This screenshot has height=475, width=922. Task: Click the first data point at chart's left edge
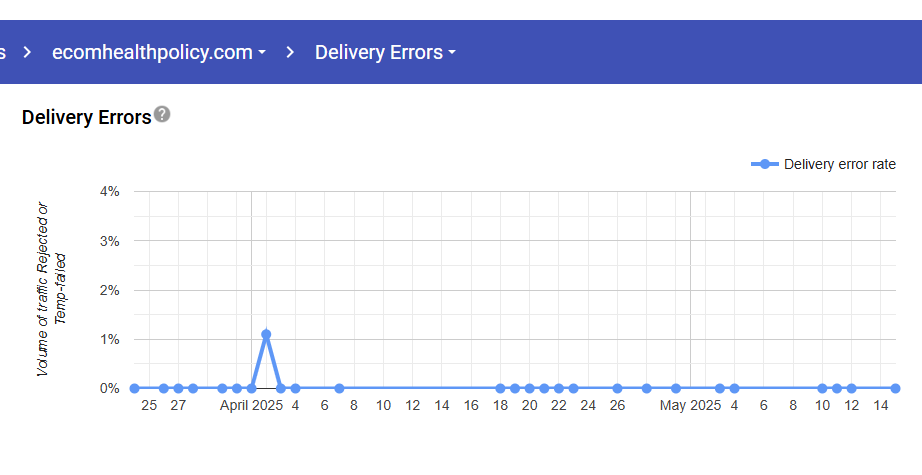coord(134,388)
